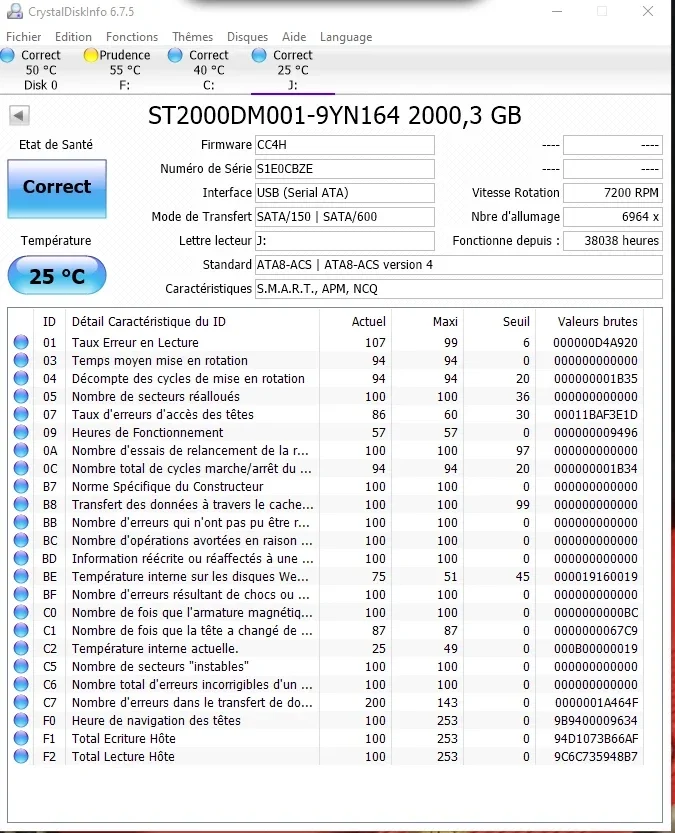
Task: Select row "Nombre de fois que l'armature magnétiq..."
Action: 326,613
